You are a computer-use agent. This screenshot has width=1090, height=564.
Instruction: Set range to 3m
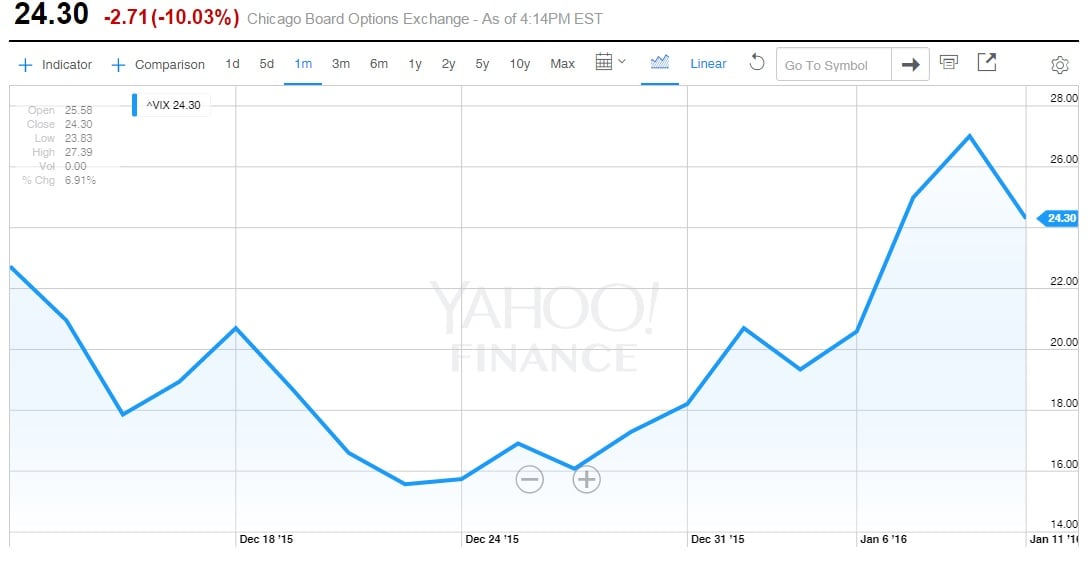341,64
